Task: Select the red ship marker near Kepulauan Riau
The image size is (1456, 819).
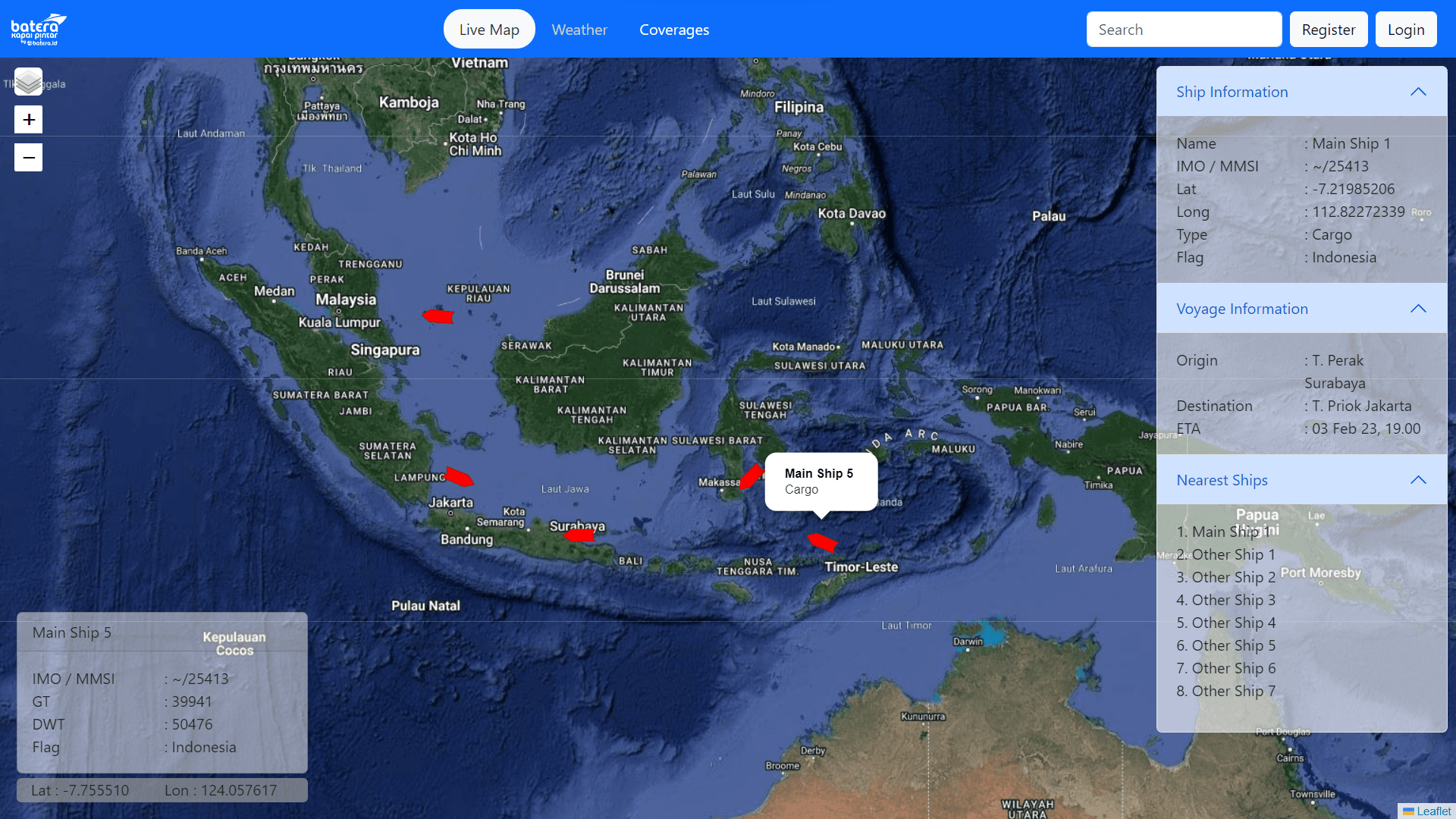Action: [x=438, y=316]
